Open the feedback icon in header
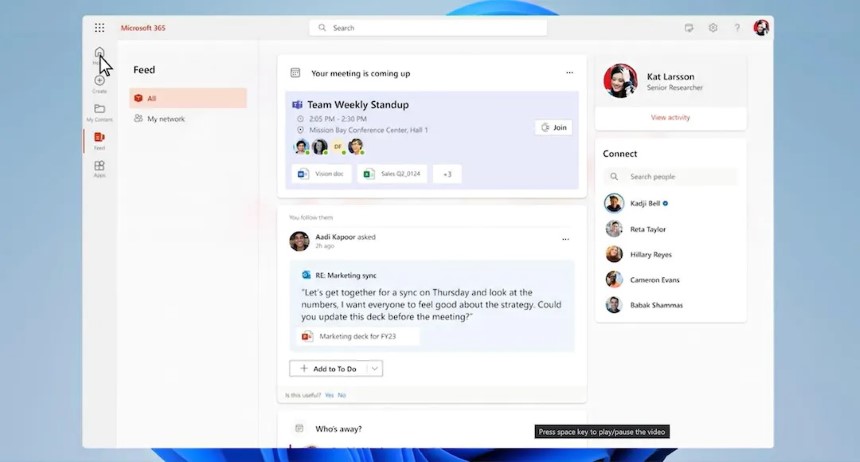This screenshot has height=462, width=860. (x=689, y=27)
